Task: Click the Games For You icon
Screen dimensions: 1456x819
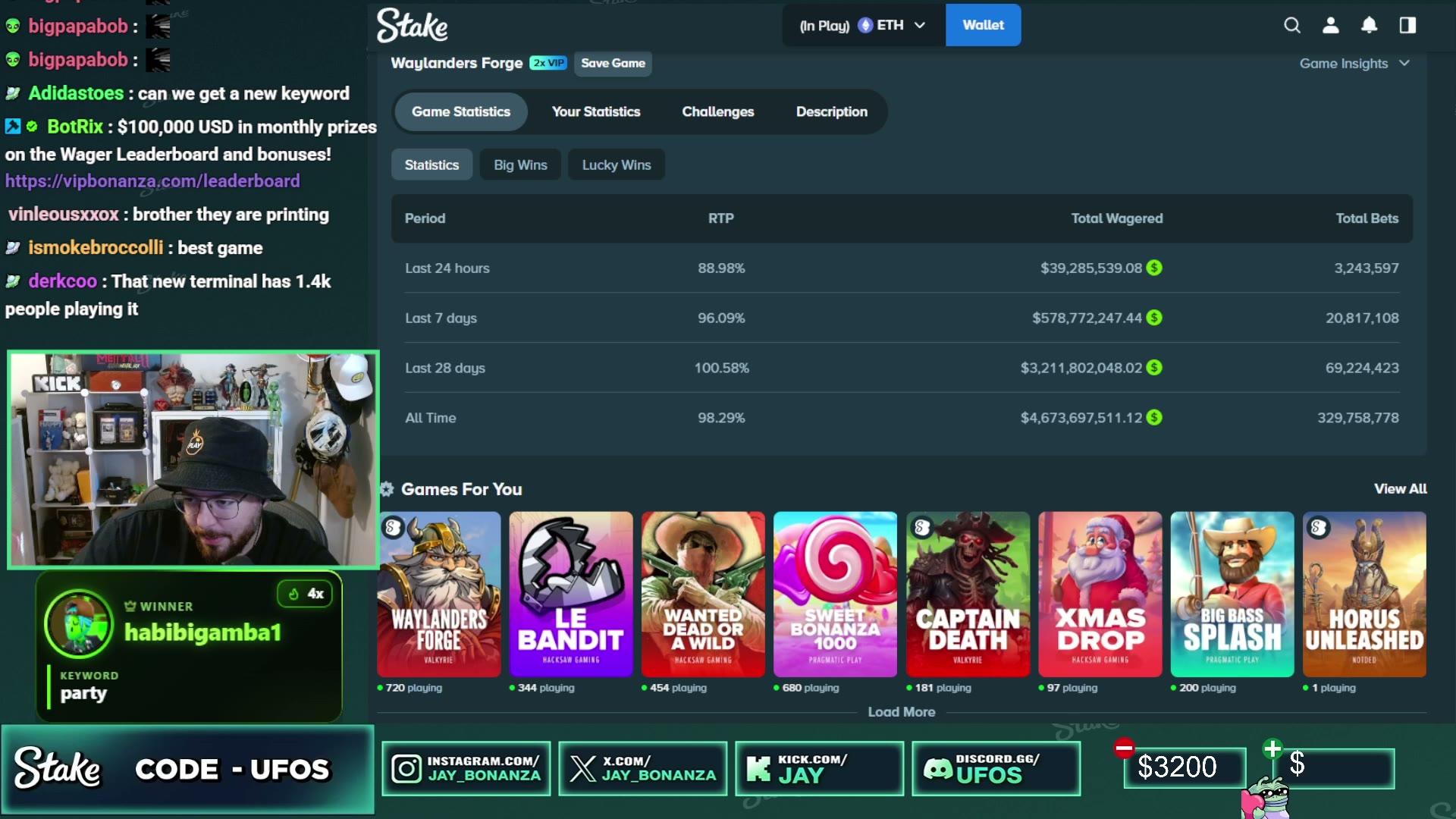Action: 387,489
